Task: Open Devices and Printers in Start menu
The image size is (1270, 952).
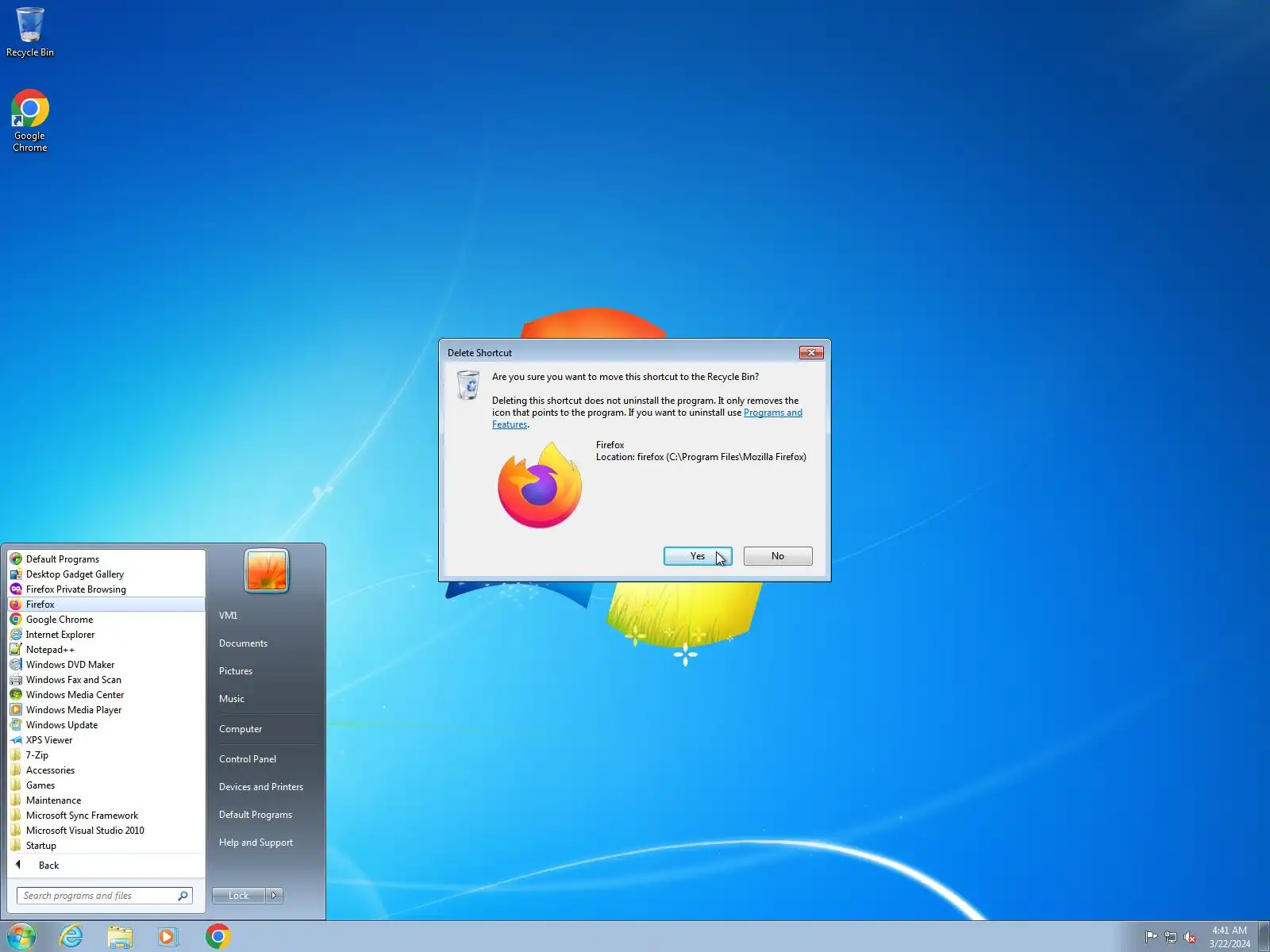Action: click(261, 787)
